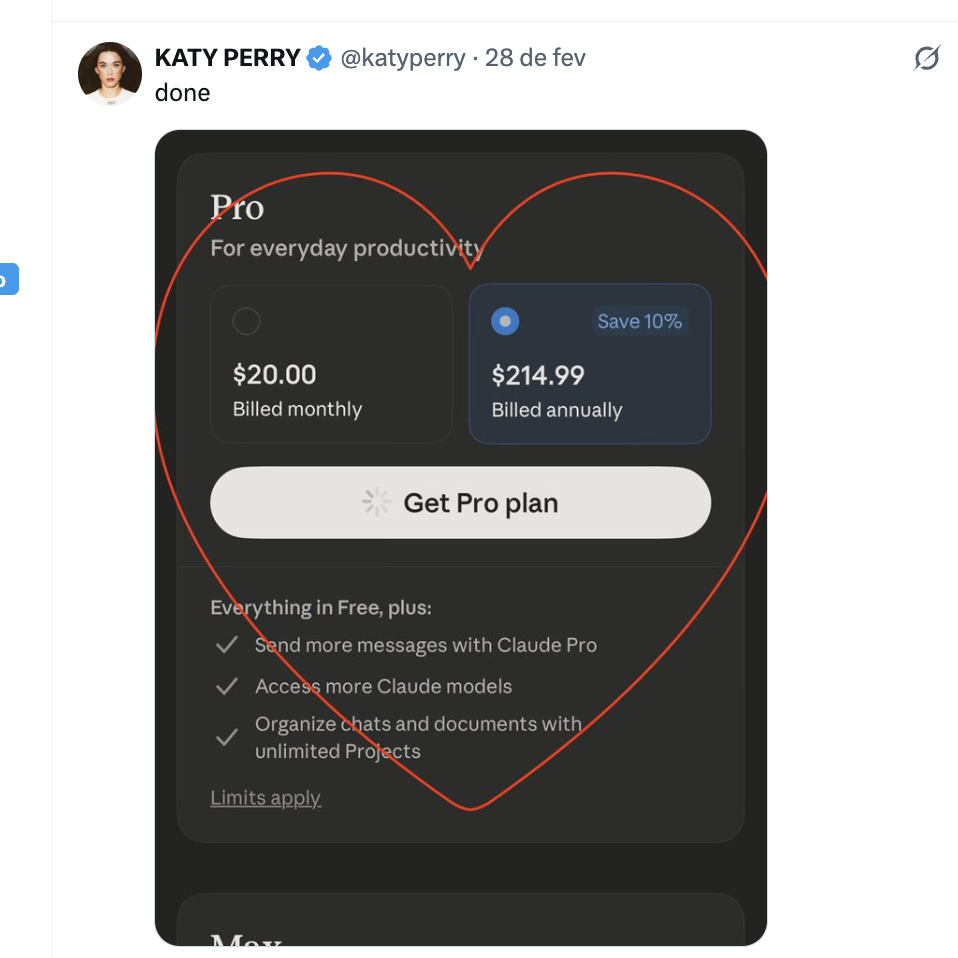Click the 'Save 10%' badge
The width and height of the screenshot is (958, 958).
(640, 321)
